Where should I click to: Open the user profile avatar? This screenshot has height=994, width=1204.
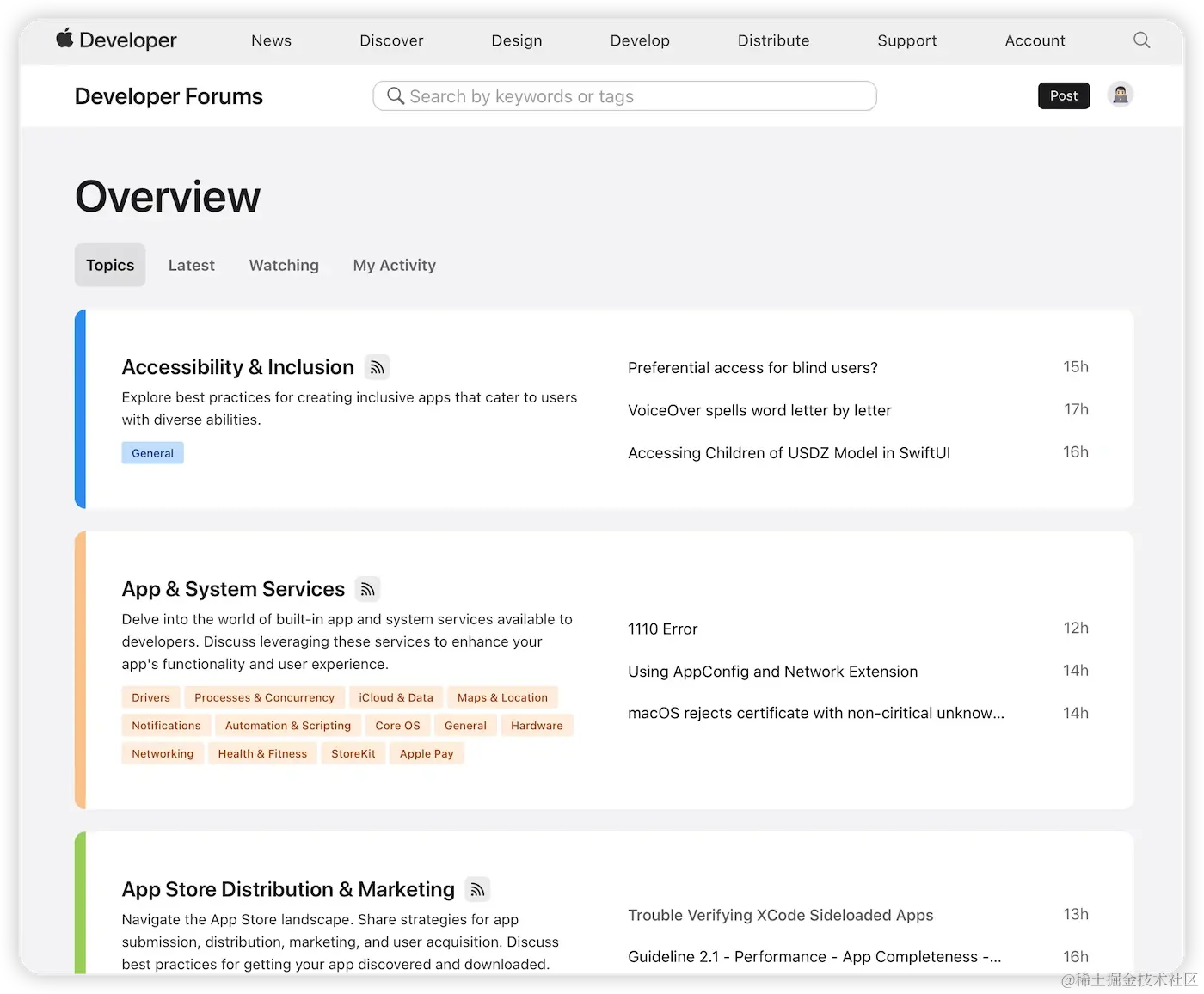[x=1120, y=95]
